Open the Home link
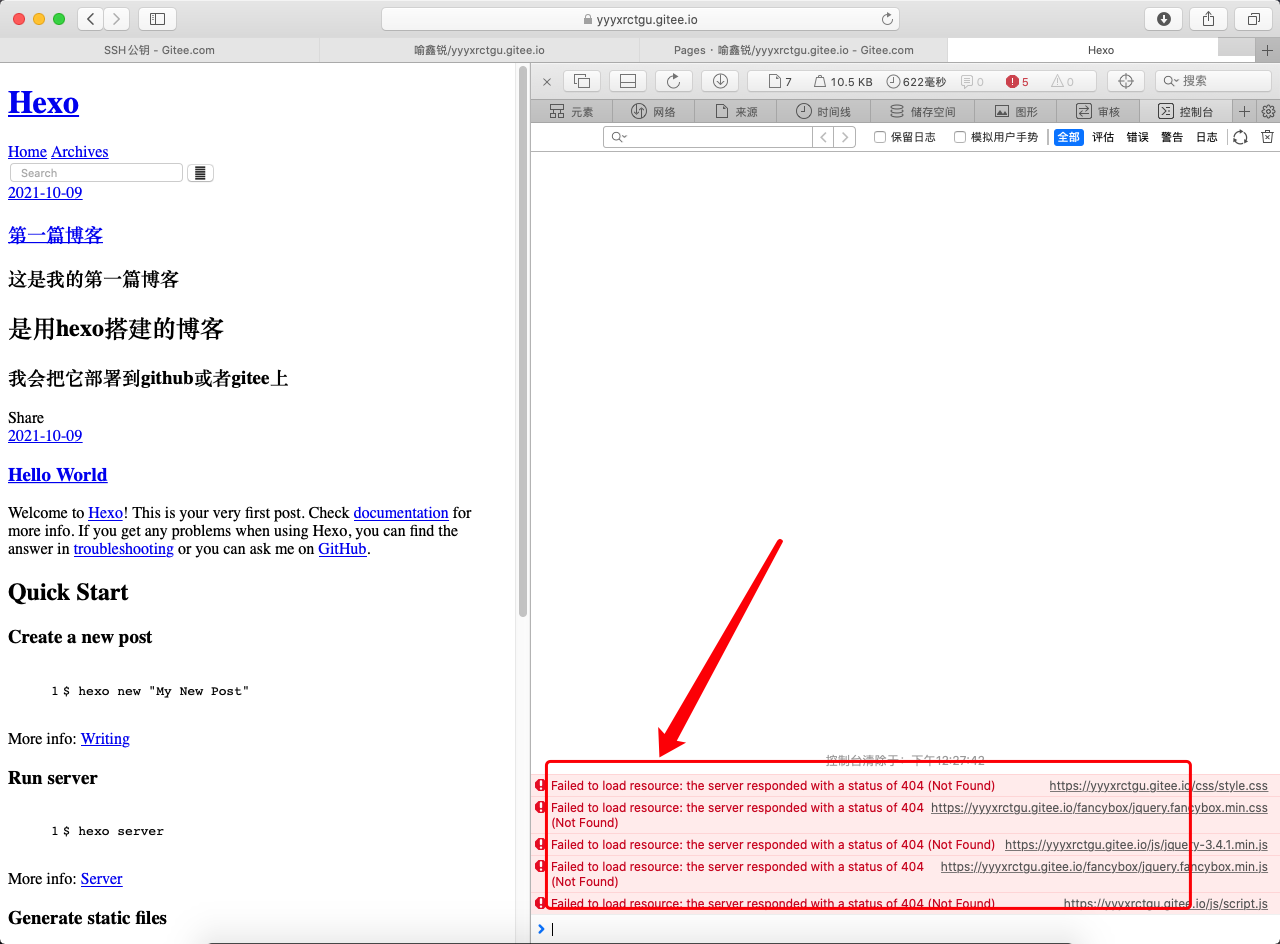This screenshot has width=1280, height=944. tap(27, 152)
